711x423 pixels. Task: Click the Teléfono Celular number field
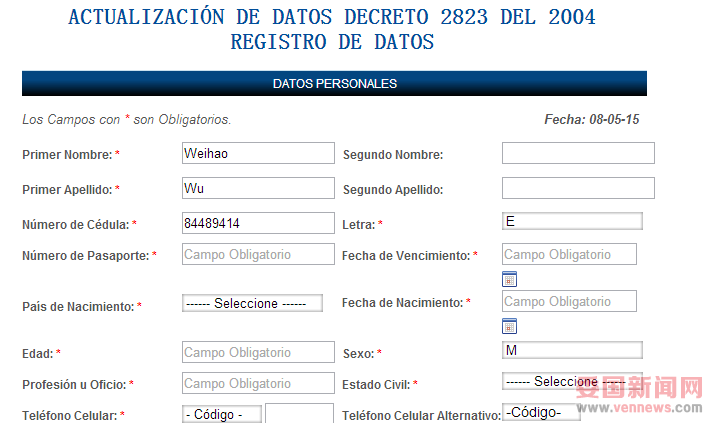pos(299,413)
